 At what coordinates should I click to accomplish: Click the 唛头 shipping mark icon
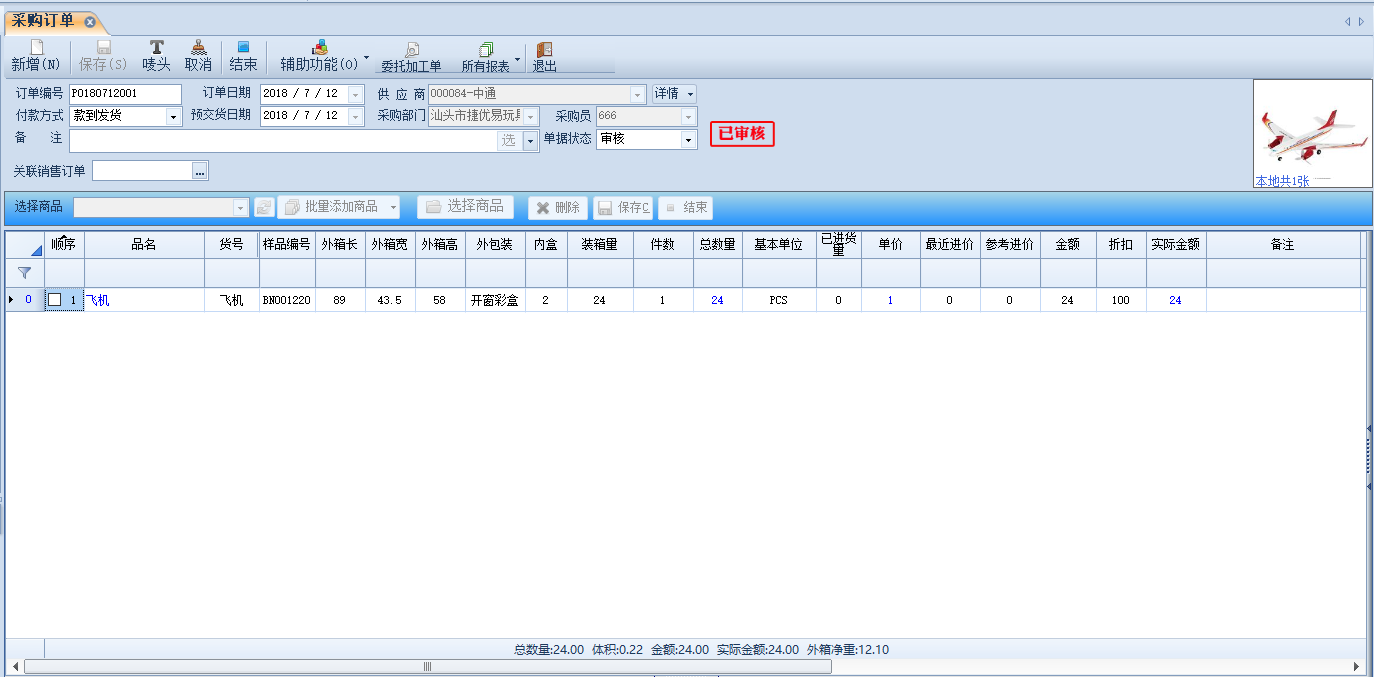pos(156,48)
